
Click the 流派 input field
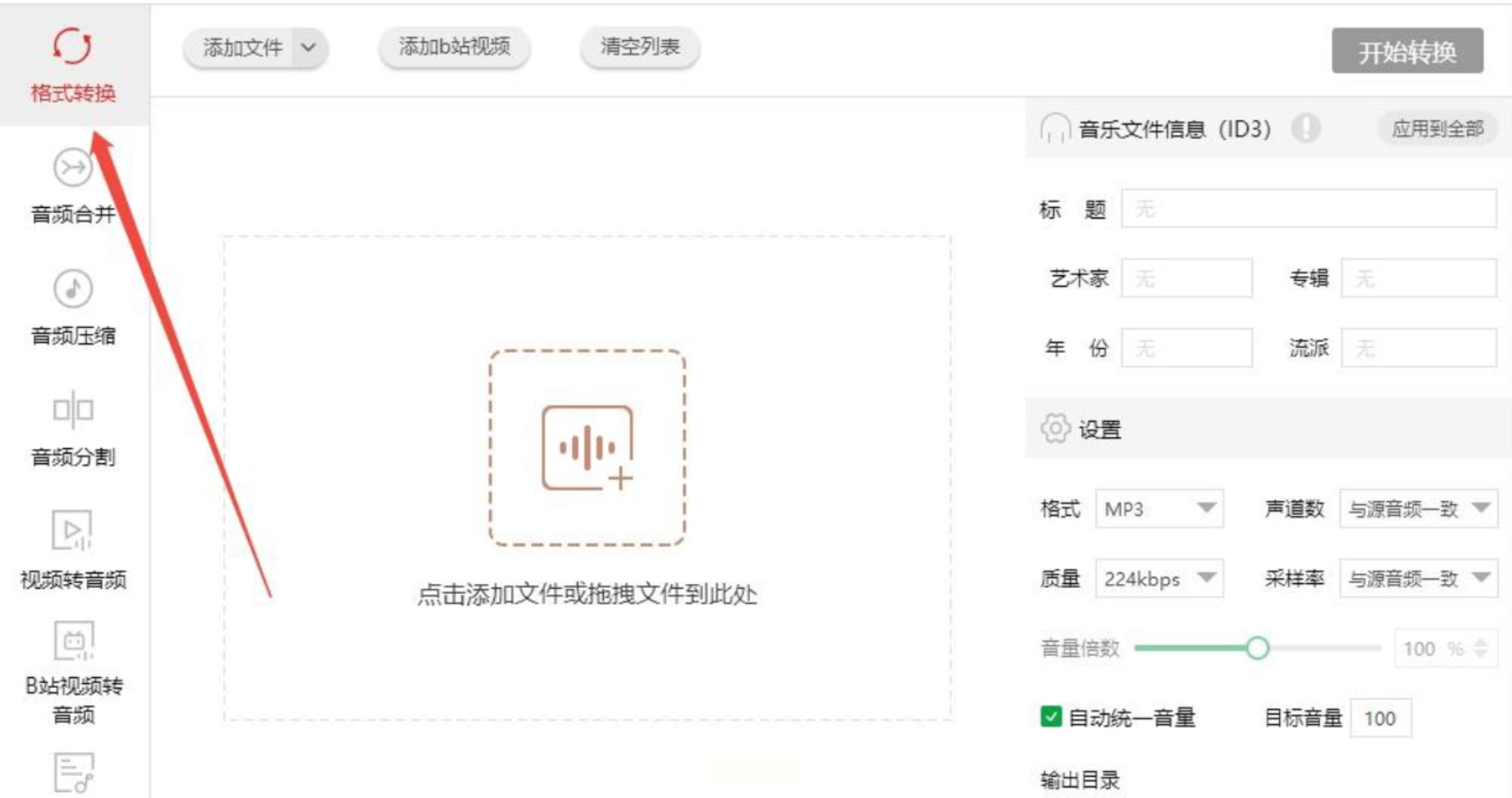coord(1418,347)
